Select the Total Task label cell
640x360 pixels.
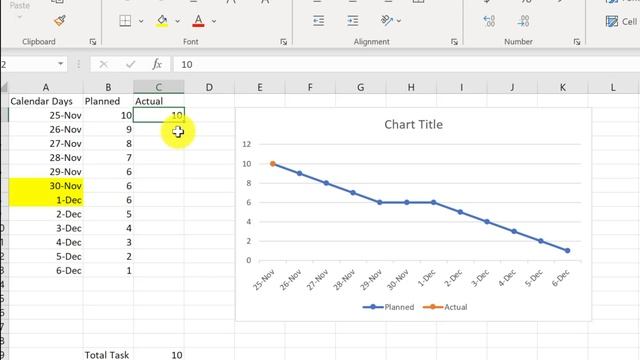click(x=108, y=355)
